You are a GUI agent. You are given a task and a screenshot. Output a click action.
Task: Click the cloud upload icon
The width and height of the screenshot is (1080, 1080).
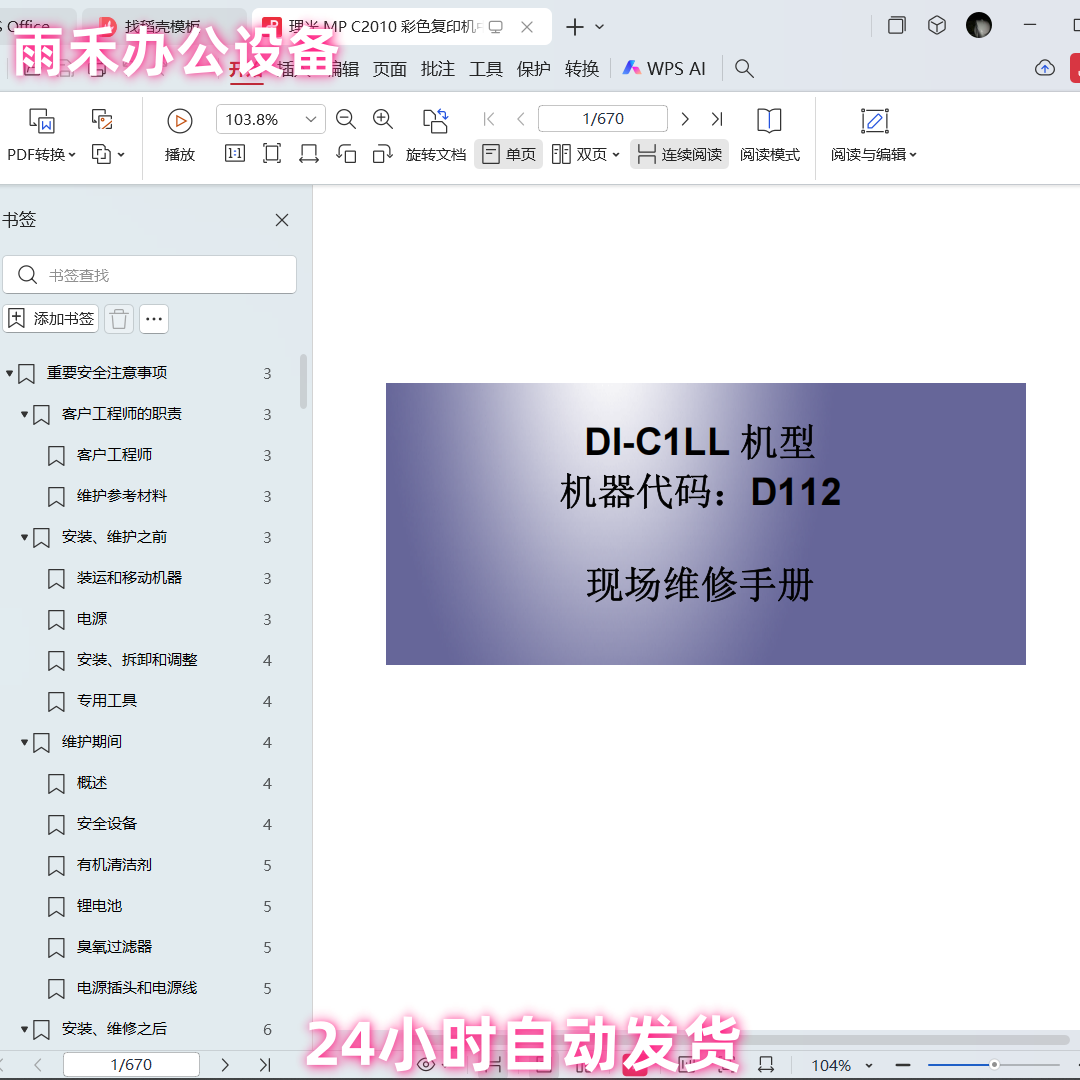(1045, 68)
